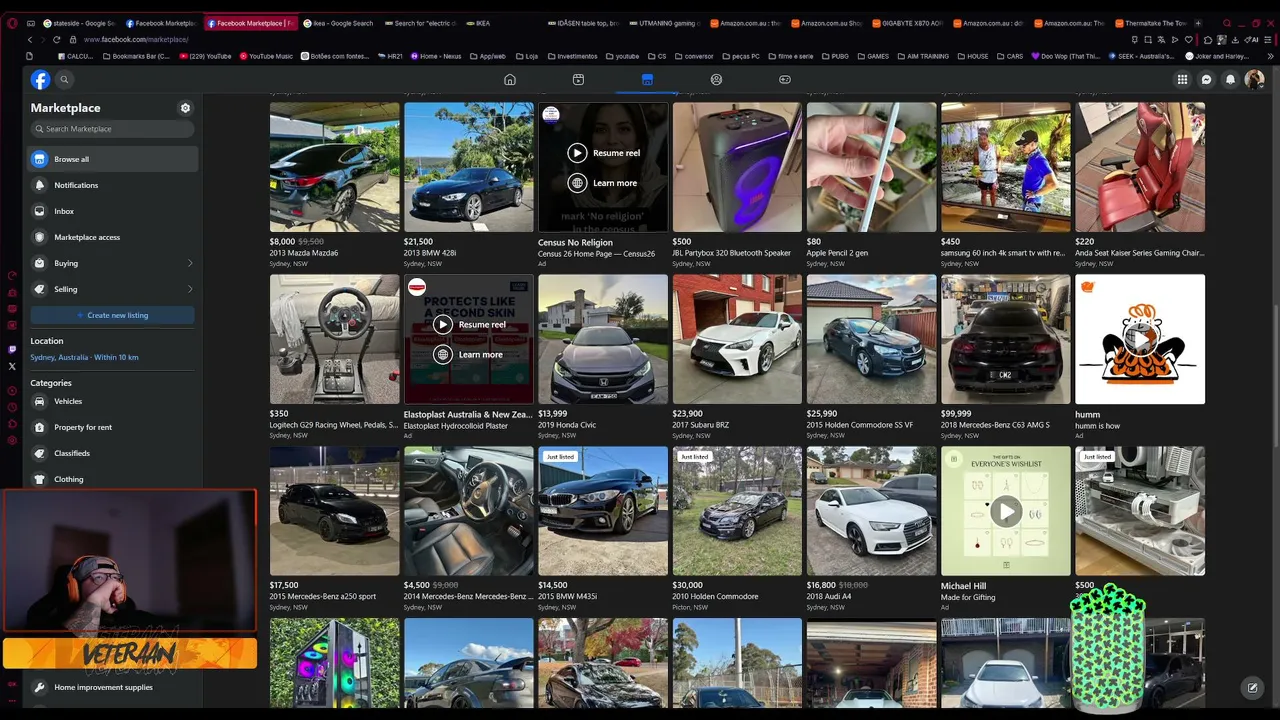Open the Buying menu item
Screen dimensions: 1280x720
(x=112, y=263)
